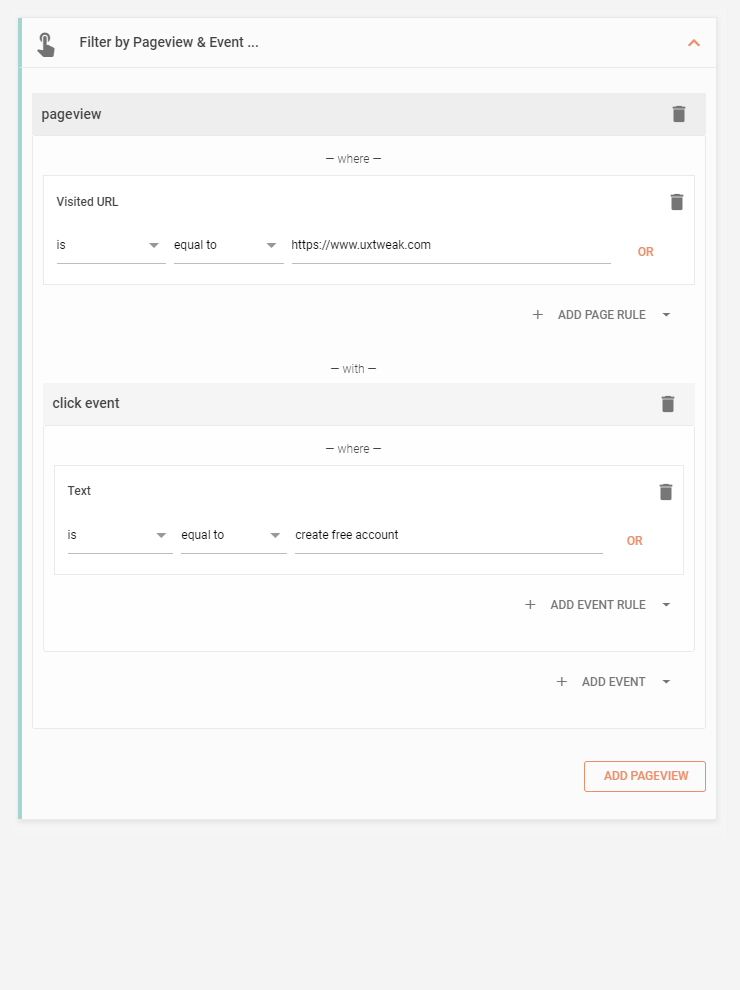Image resolution: width=740 pixels, height=990 pixels.
Task: Click the plus icon next to ADD EVENT RULE
Action: pos(530,605)
